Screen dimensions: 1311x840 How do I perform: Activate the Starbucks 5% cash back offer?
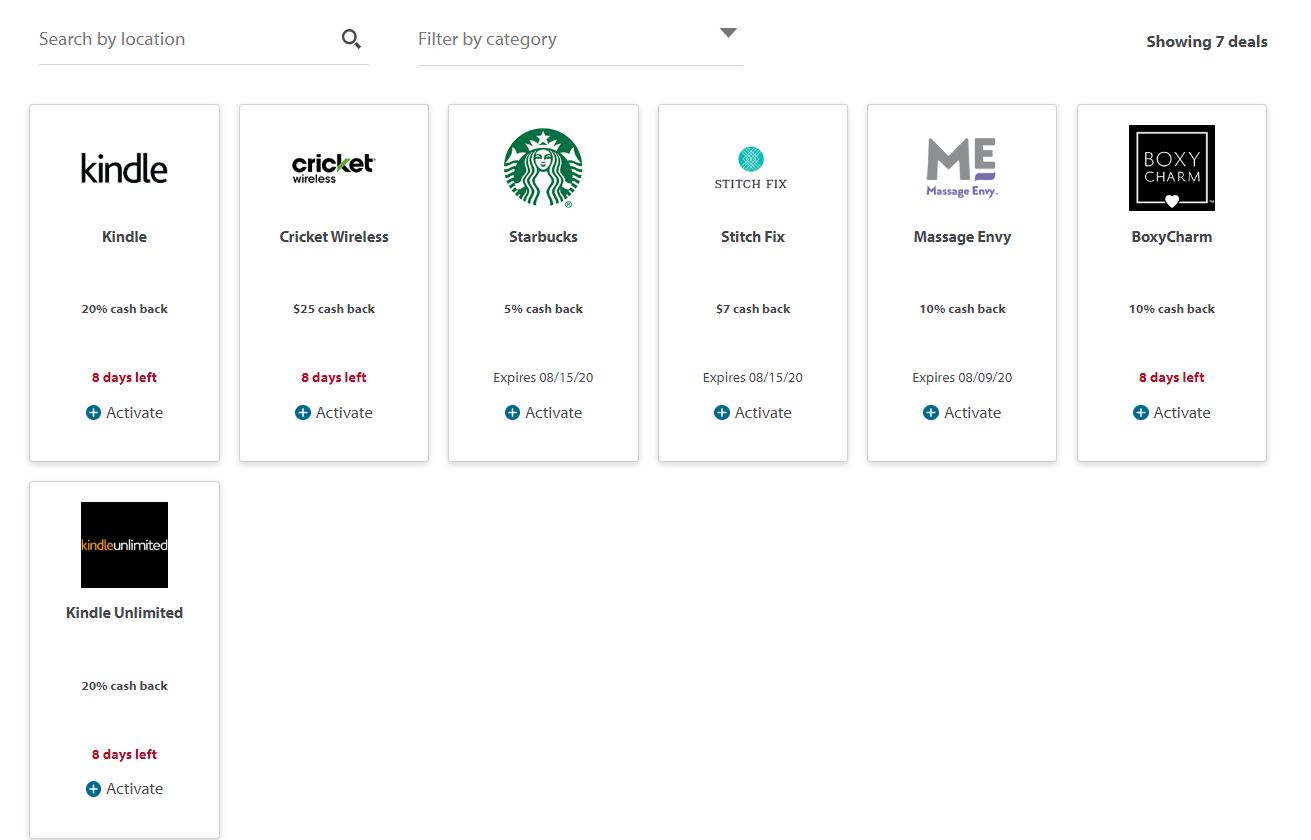543,412
